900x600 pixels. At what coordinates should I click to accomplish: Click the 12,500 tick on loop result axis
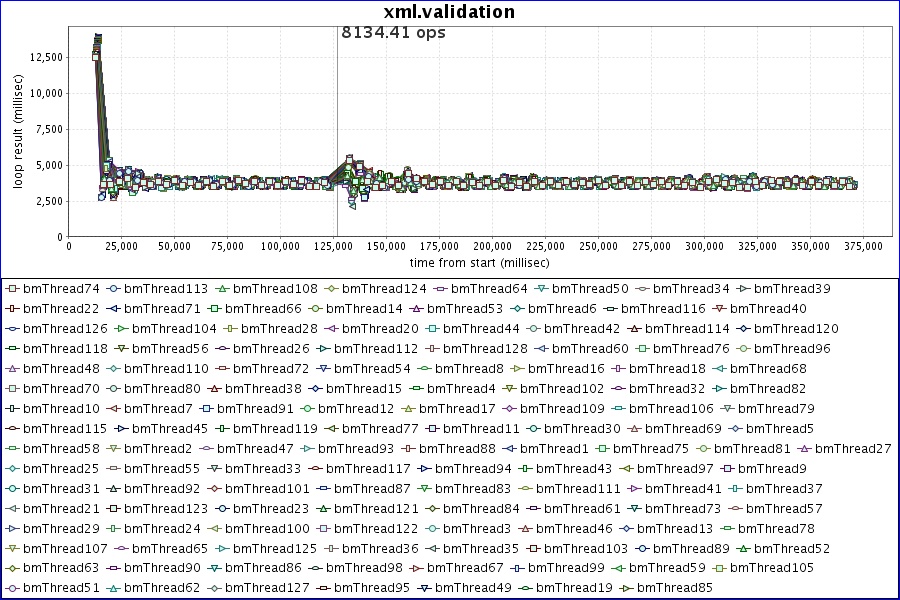click(x=44, y=57)
